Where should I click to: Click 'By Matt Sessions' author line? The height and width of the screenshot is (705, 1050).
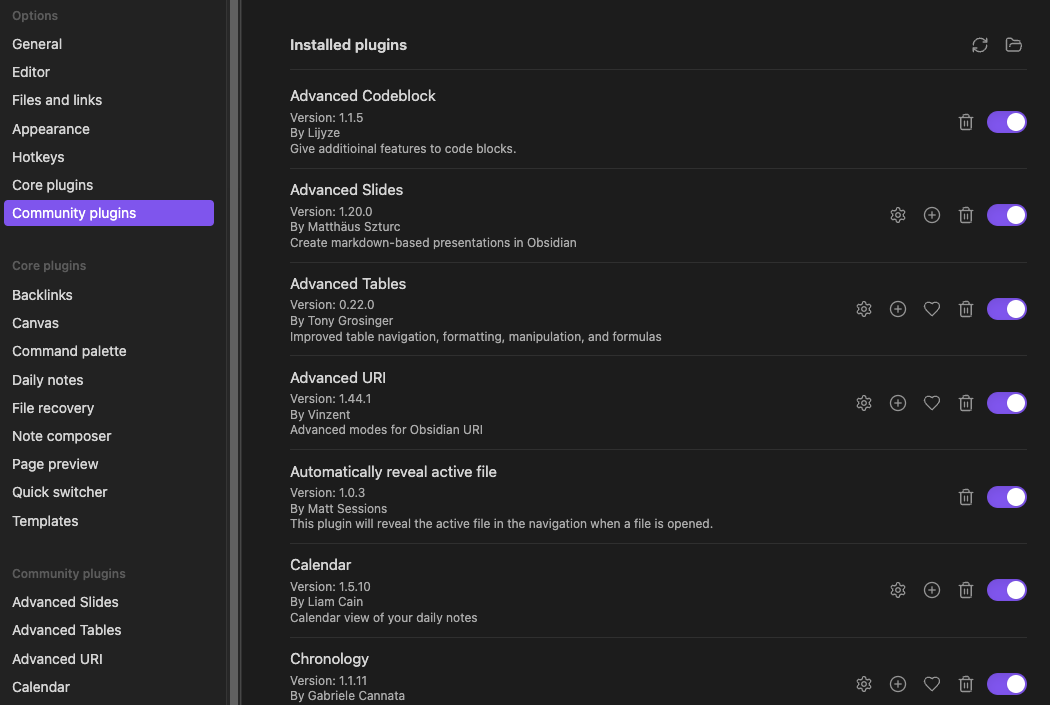click(338, 509)
